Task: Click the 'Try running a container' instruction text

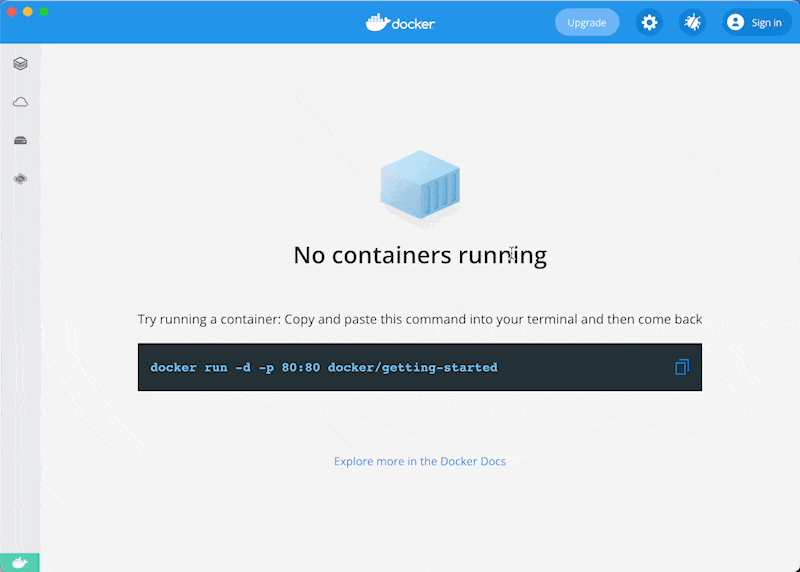Action: pyautogui.click(x=420, y=319)
